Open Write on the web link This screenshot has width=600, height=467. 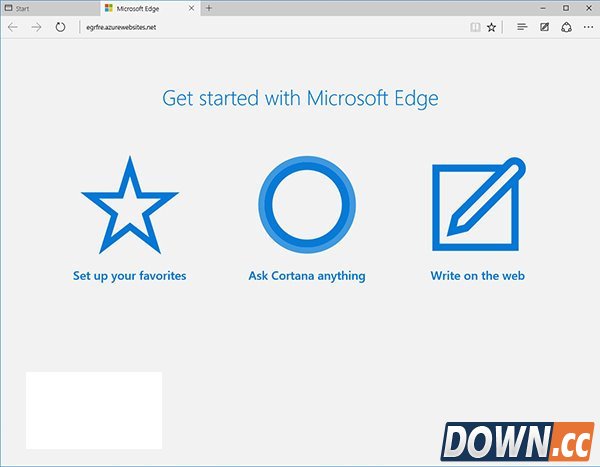point(478,276)
